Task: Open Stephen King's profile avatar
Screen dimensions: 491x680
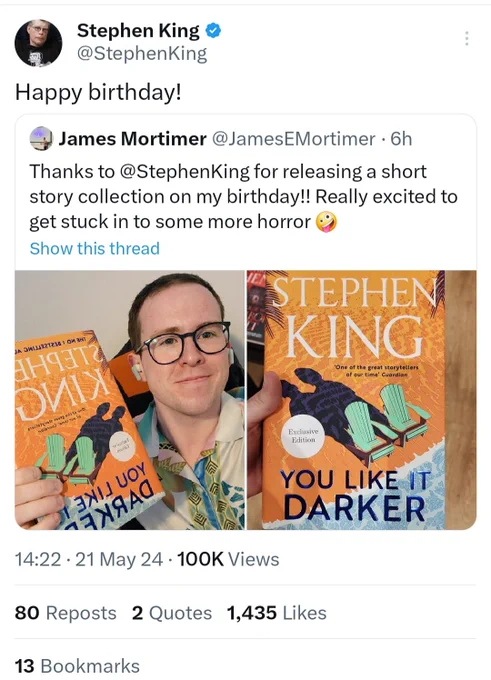Action: (38, 43)
